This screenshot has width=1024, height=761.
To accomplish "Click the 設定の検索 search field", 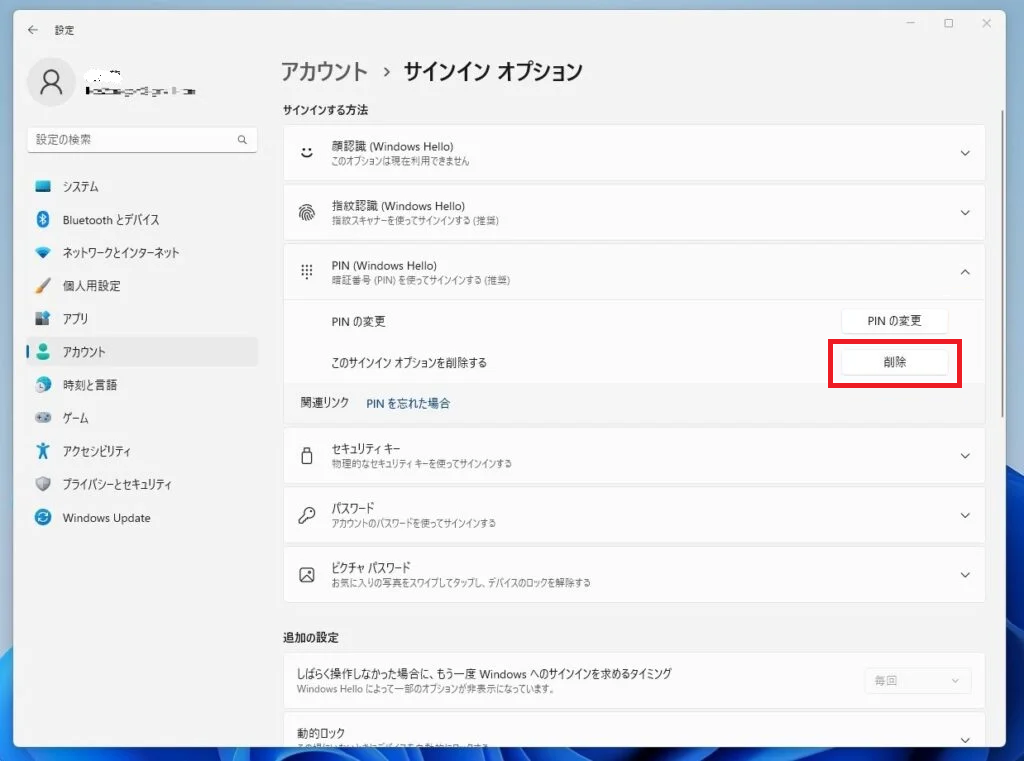I will (142, 140).
